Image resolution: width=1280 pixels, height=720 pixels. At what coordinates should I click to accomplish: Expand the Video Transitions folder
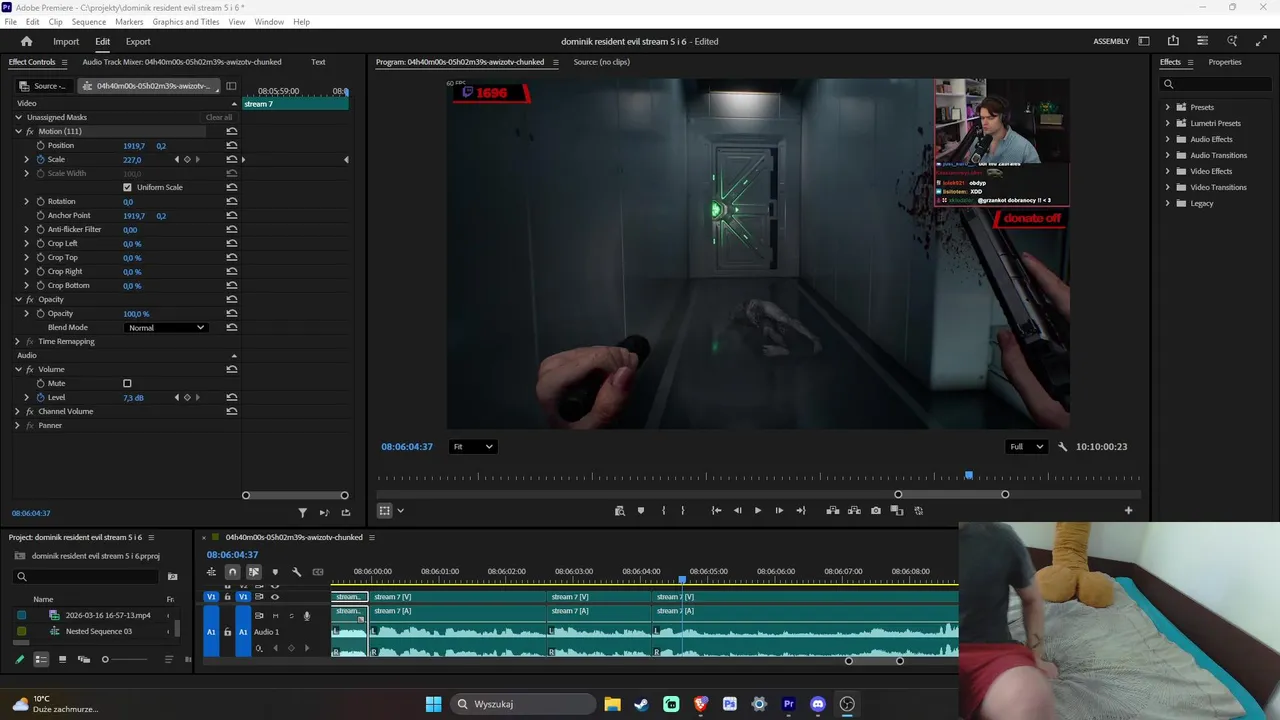pyautogui.click(x=1167, y=187)
